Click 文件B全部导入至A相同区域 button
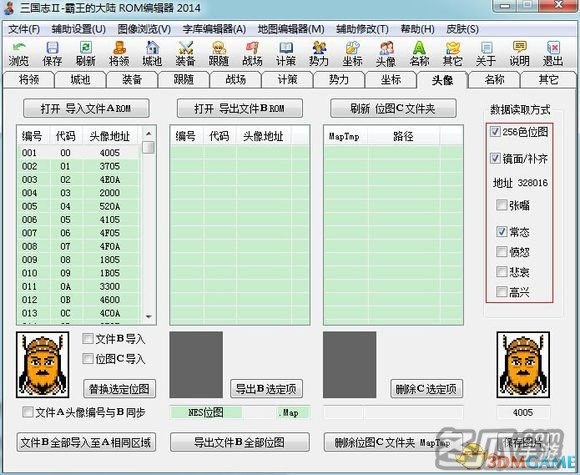 pyautogui.click(x=86, y=442)
